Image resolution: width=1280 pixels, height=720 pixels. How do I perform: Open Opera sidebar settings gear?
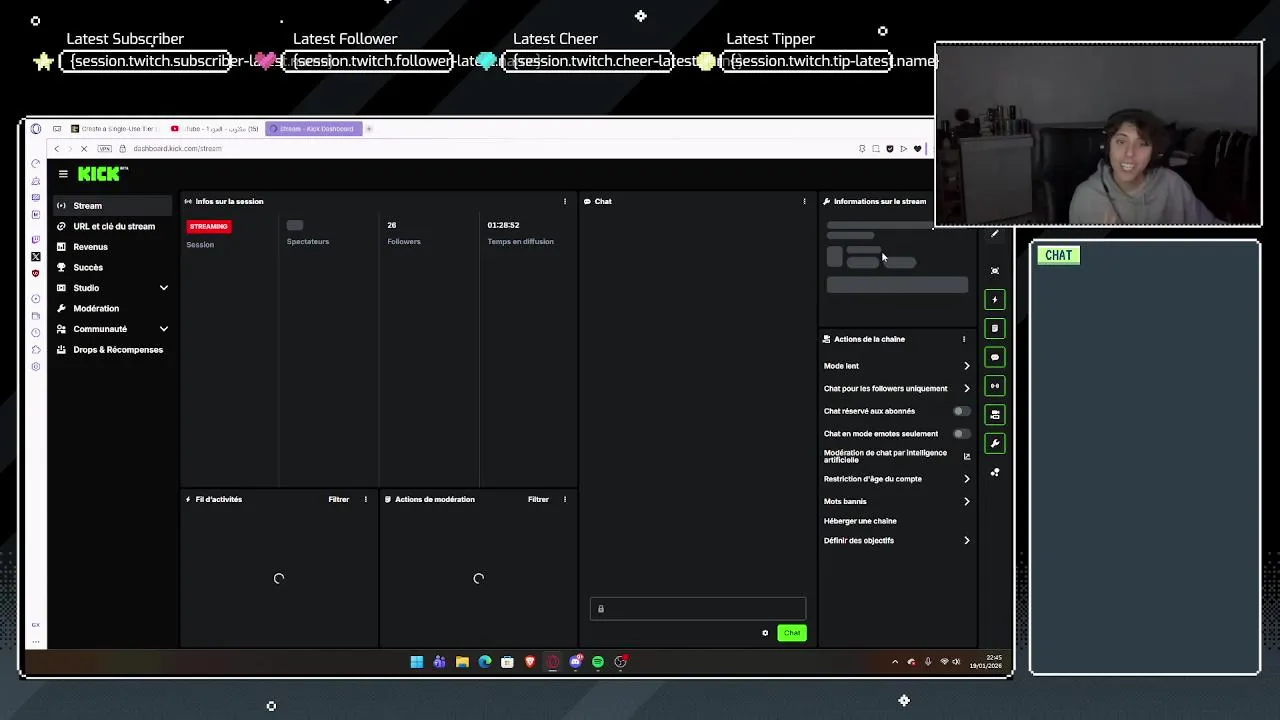pos(36,367)
